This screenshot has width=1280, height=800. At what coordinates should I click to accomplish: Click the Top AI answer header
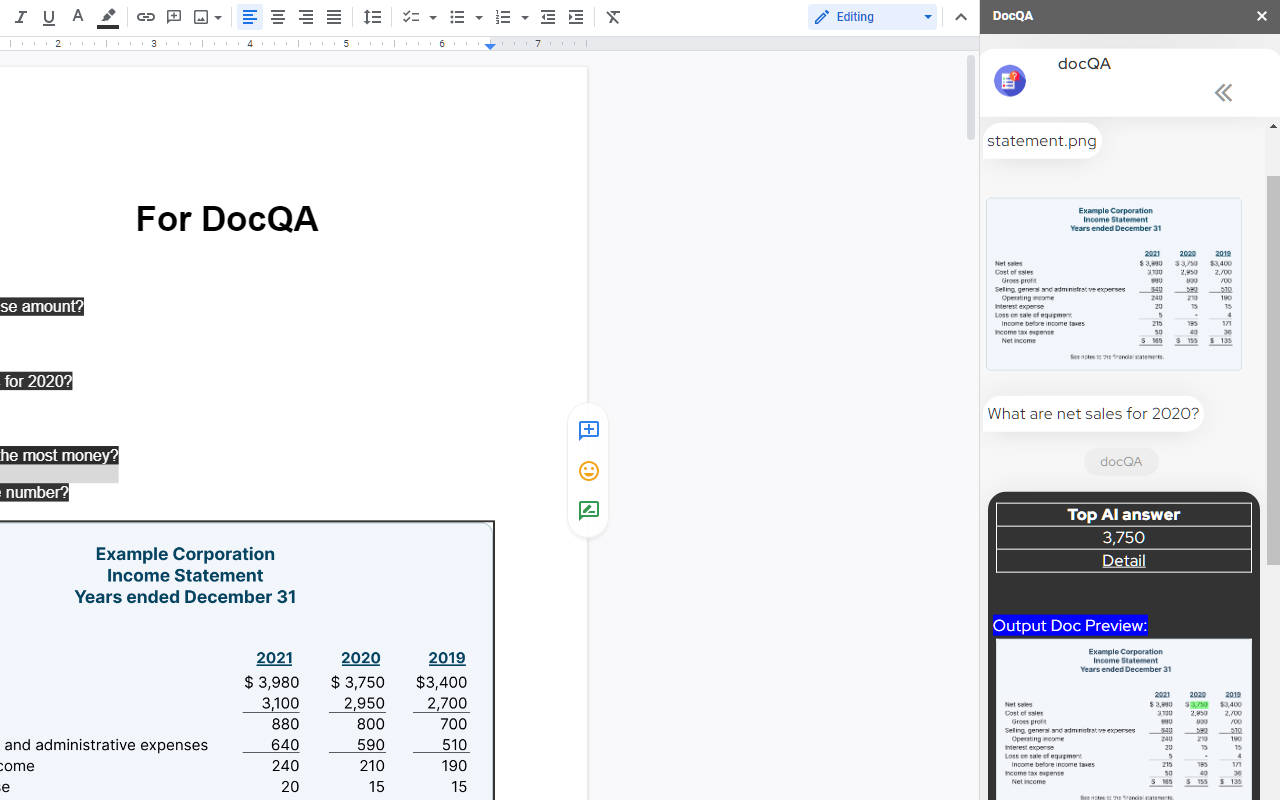(x=1124, y=515)
